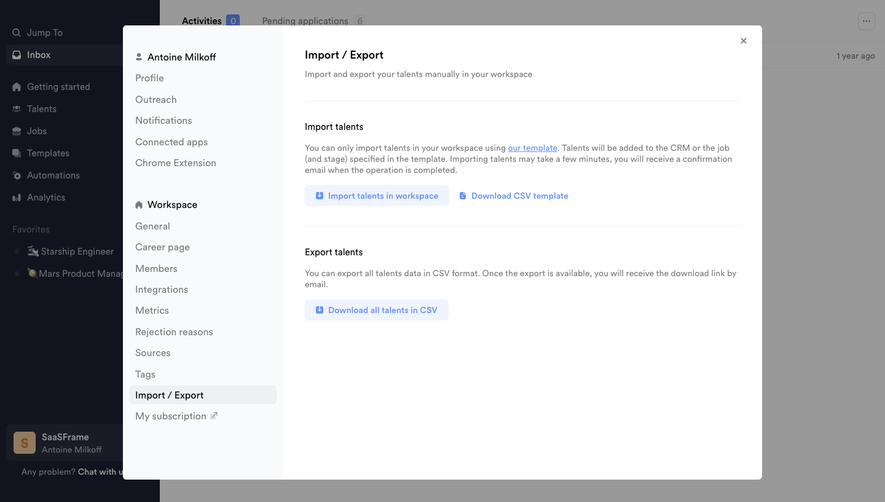Image resolution: width=885 pixels, height=502 pixels.
Task: Click the Jobs icon in the sidebar
Action: (x=16, y=131)
